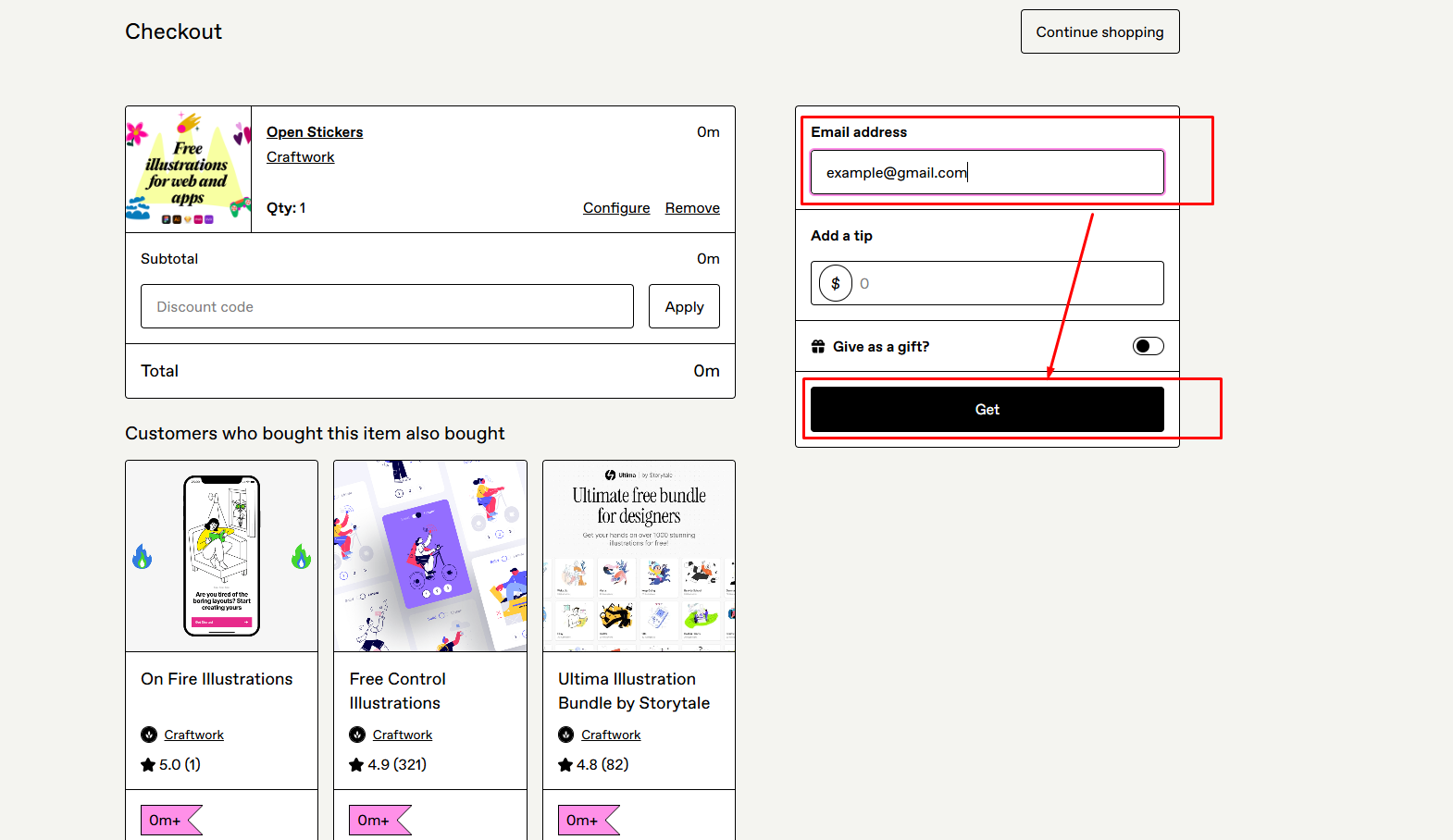Screen dimensions: 1453x840
Task: Click the dollar sign icon in tip field
Action: pos(836,283)
